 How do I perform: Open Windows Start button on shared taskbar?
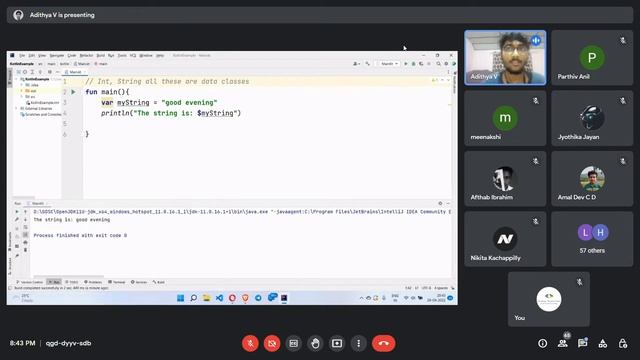coord(180,298)
